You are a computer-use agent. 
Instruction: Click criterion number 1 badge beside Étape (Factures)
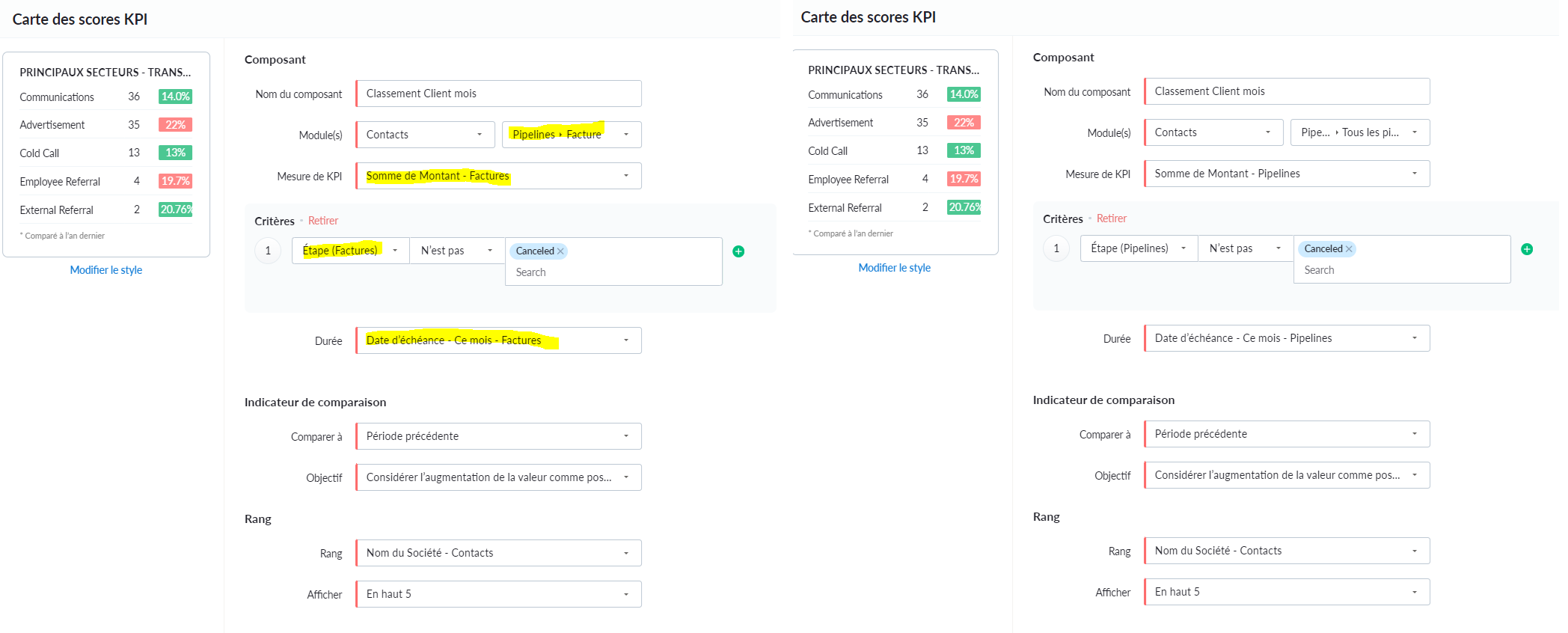click(268, 251)
